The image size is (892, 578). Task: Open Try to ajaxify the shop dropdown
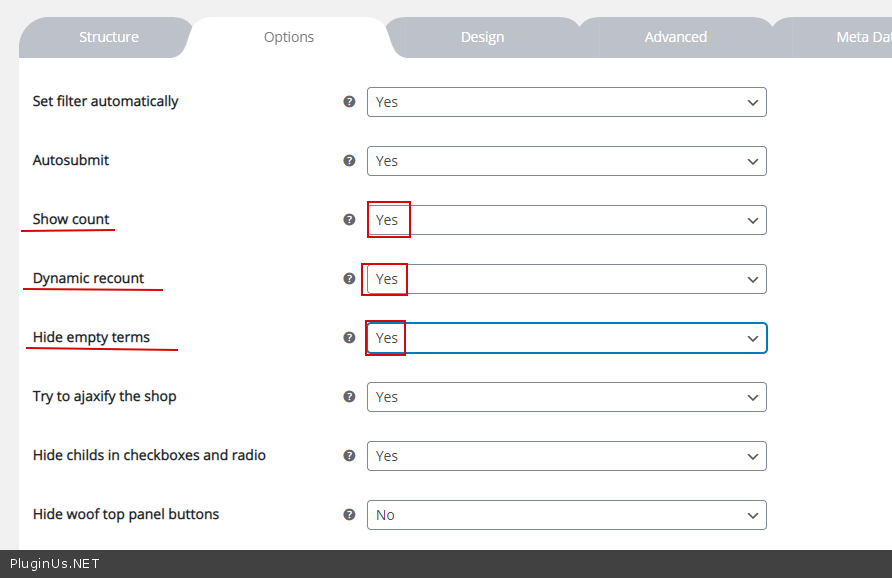point(566,397)
